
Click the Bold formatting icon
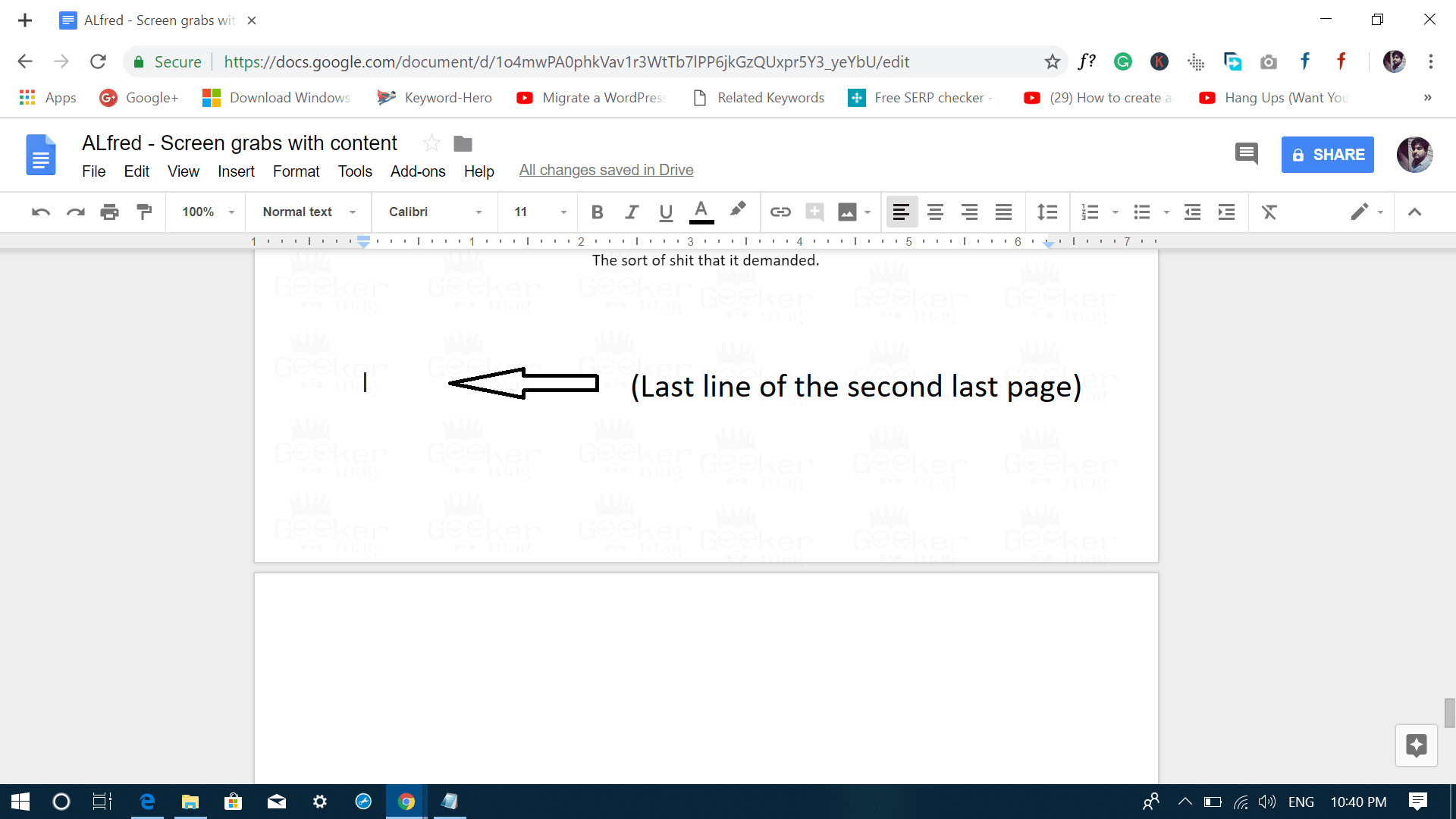tap(596, 211)
